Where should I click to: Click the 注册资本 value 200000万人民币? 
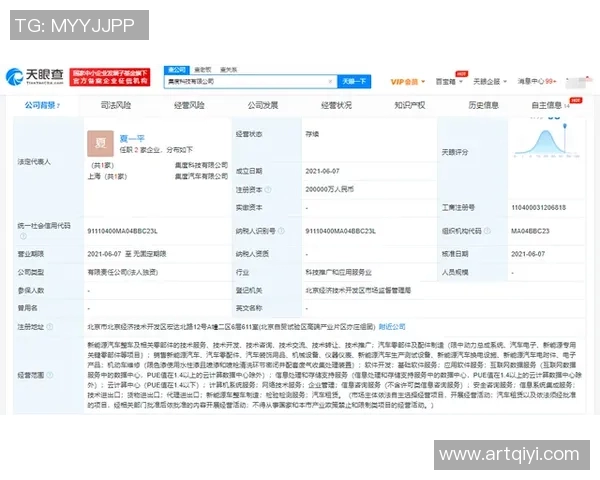(x=329, y=189)
